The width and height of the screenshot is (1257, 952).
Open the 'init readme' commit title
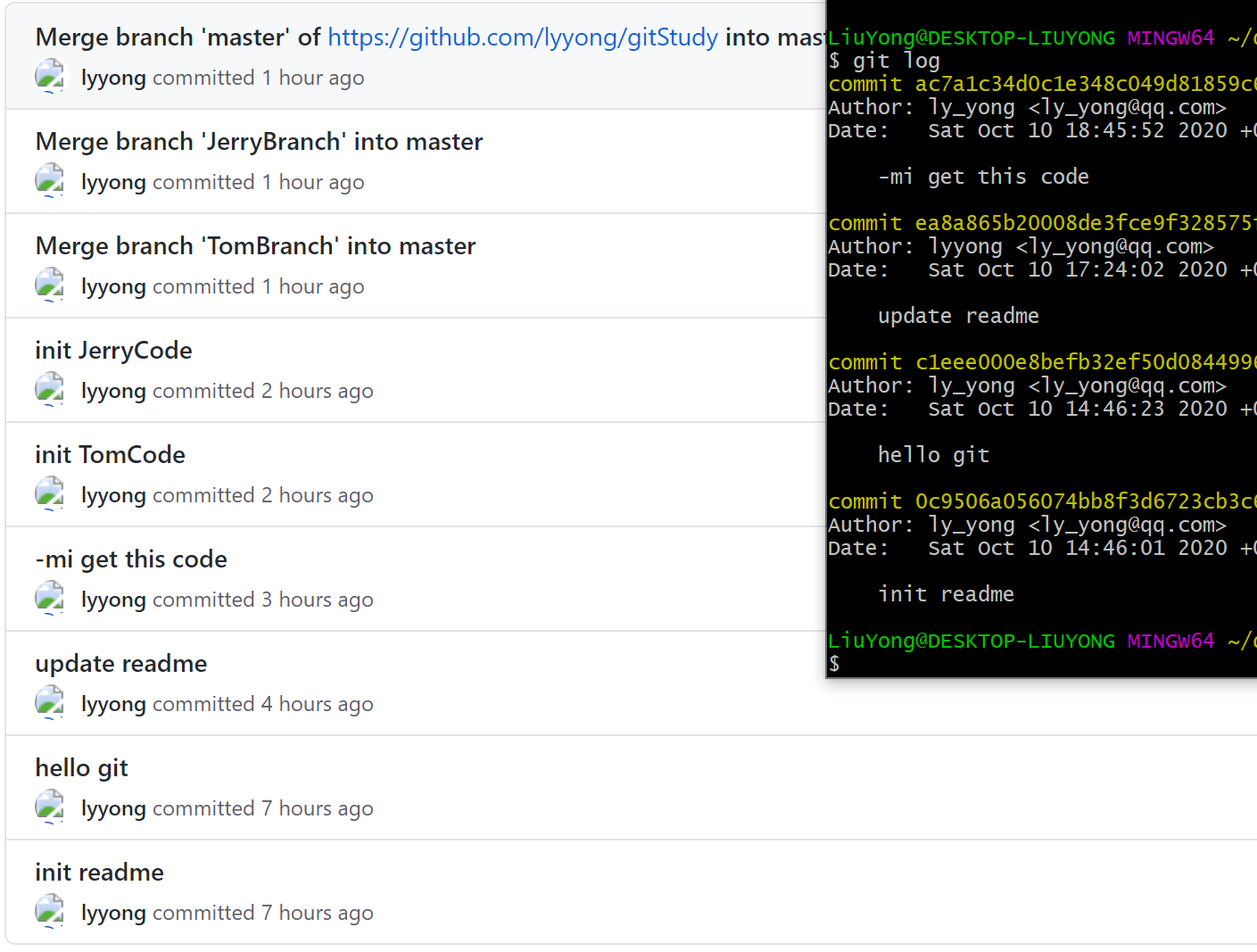[x=99, y=873]
